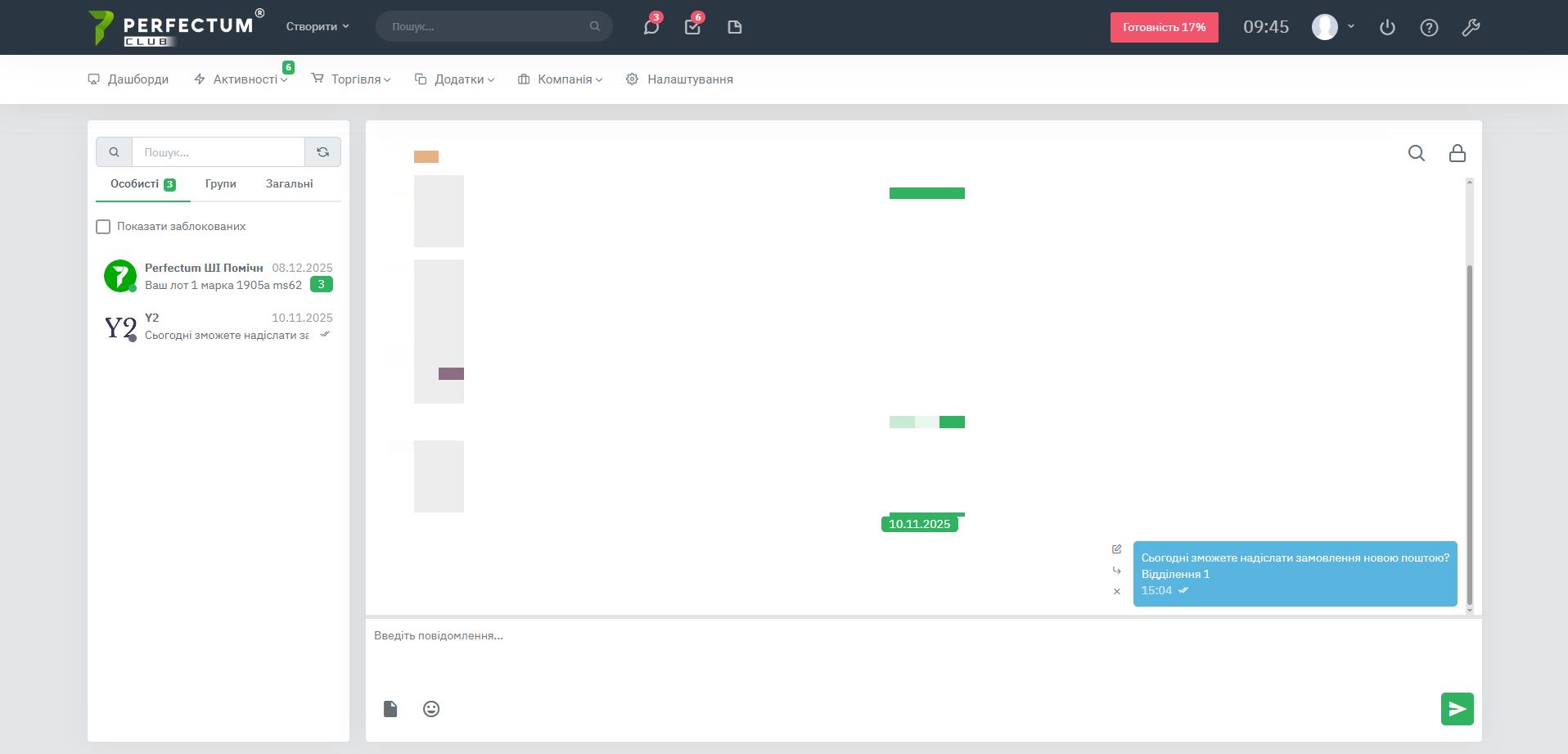Open the user avatar profile dropdown
The height and width of the screenshot is (754, 1568).
(x=1333, y=27)
